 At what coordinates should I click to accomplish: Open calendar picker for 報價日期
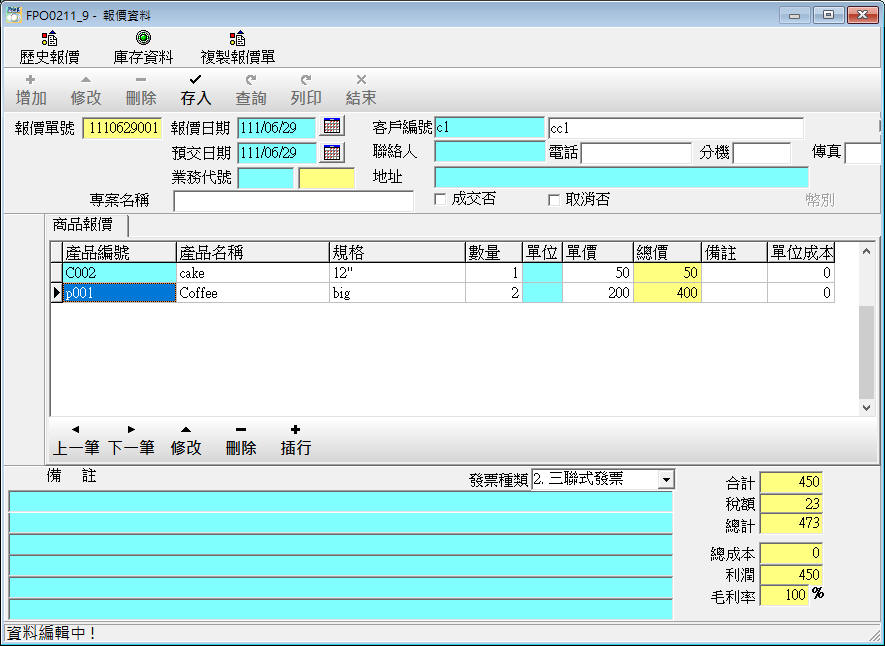pos(332,126)
